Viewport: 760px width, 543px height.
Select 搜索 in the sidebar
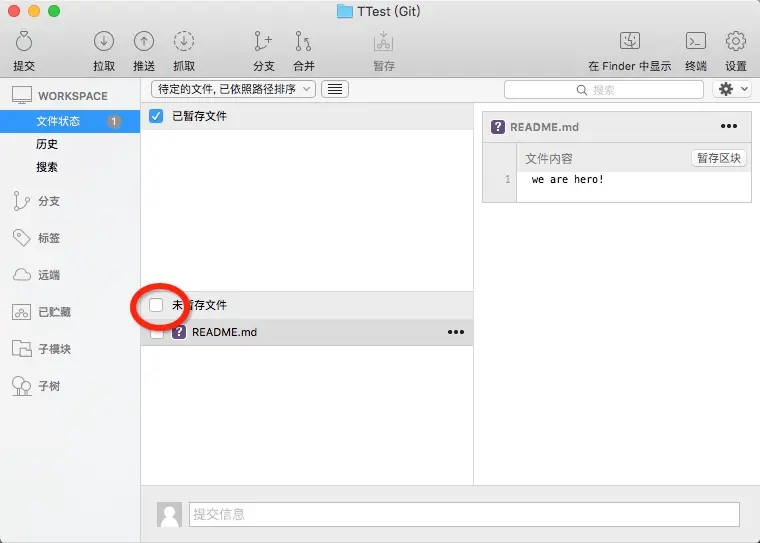coord(47,167)
